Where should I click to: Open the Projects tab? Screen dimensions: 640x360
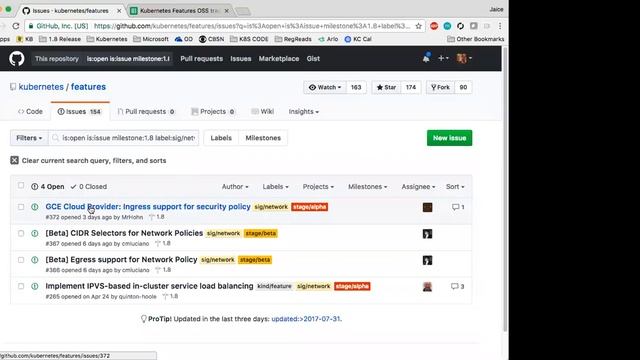[x=213, y=111]
